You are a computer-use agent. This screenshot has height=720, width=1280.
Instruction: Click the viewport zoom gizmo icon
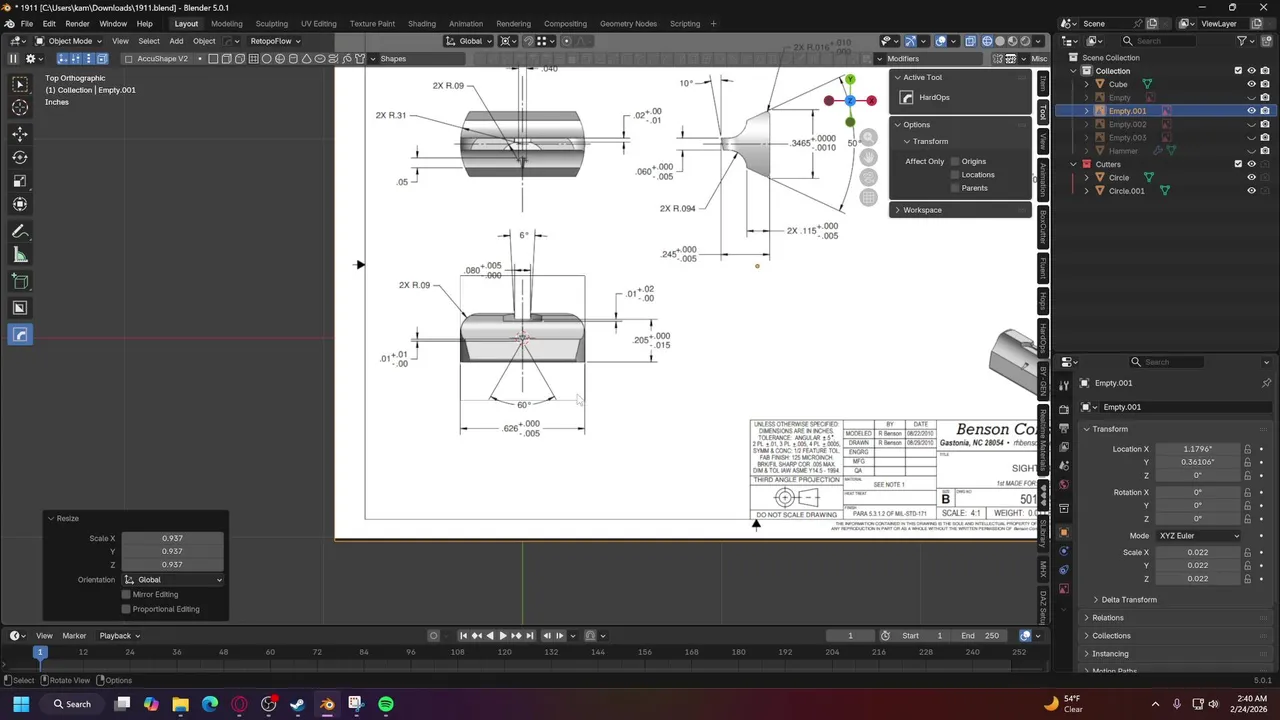(x=868, y=137)
